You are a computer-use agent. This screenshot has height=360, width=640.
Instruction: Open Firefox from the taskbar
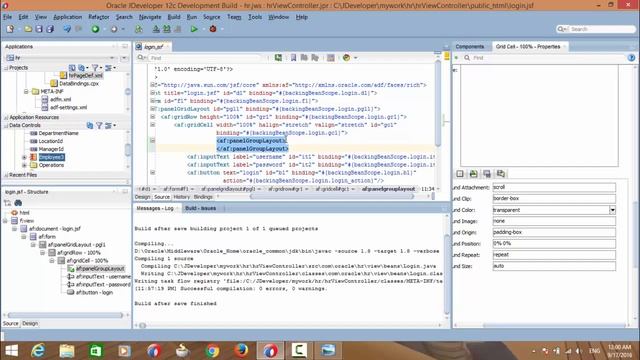[241, 351]
